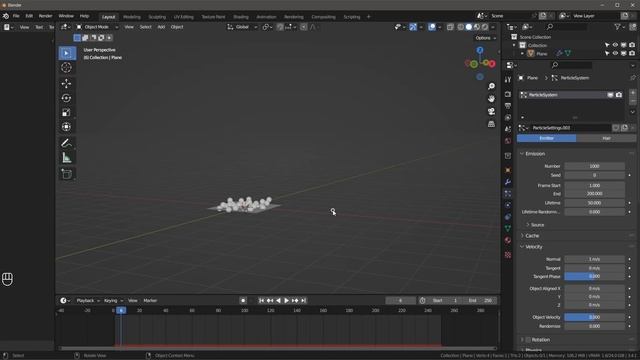Remove particle system slot with minus
640x360 pixels.
633,101
